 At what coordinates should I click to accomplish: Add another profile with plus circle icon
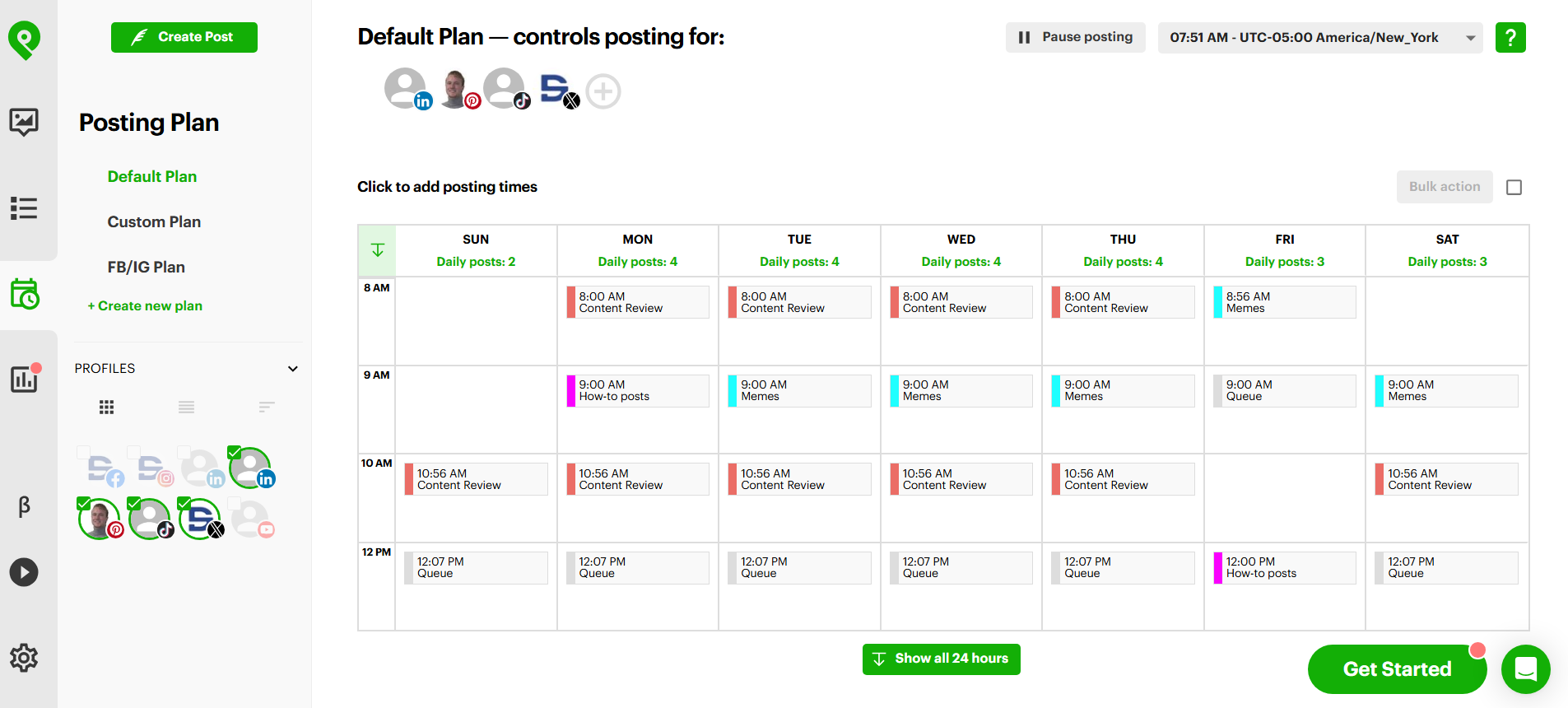click(603, 91)
